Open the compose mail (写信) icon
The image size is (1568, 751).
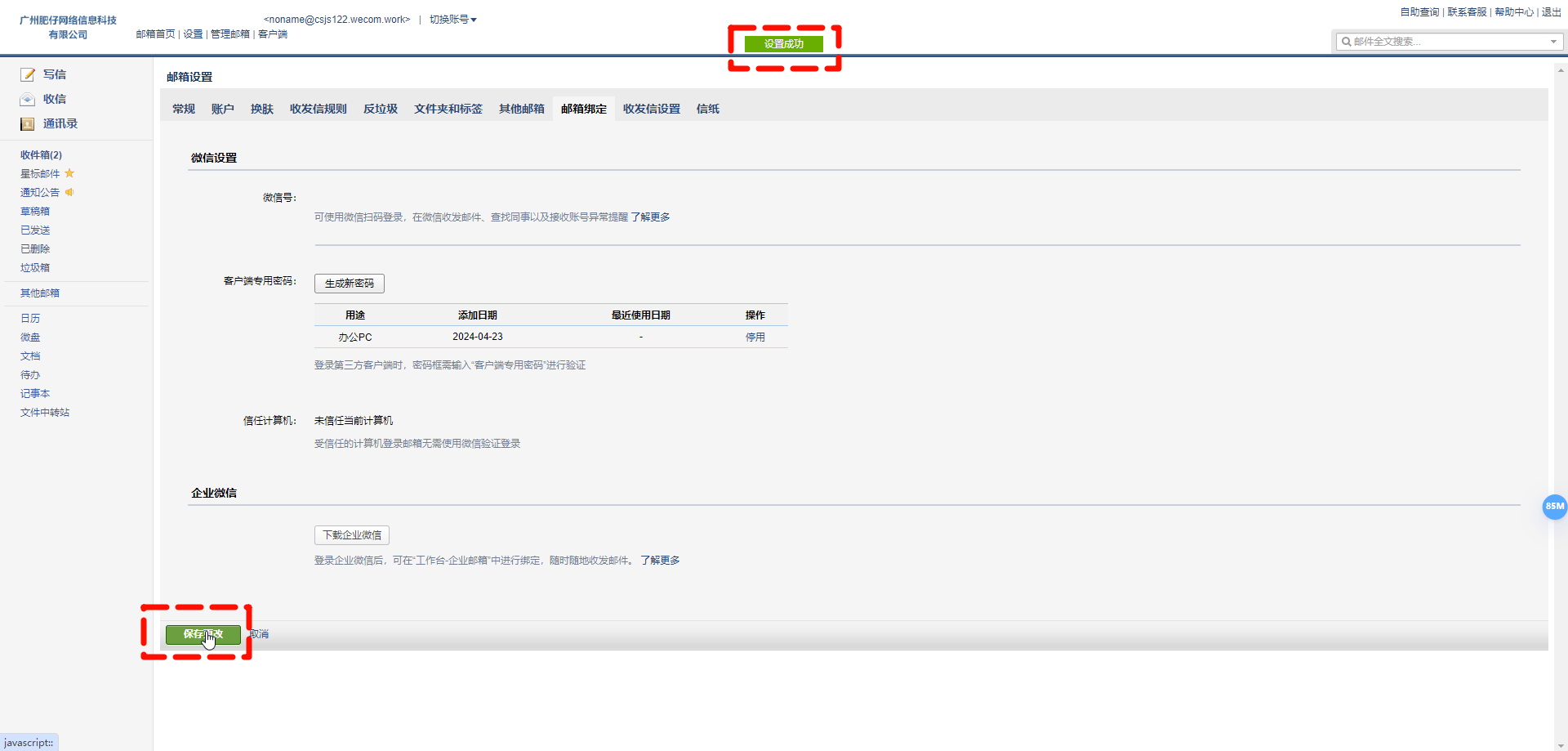pos(28,74)
